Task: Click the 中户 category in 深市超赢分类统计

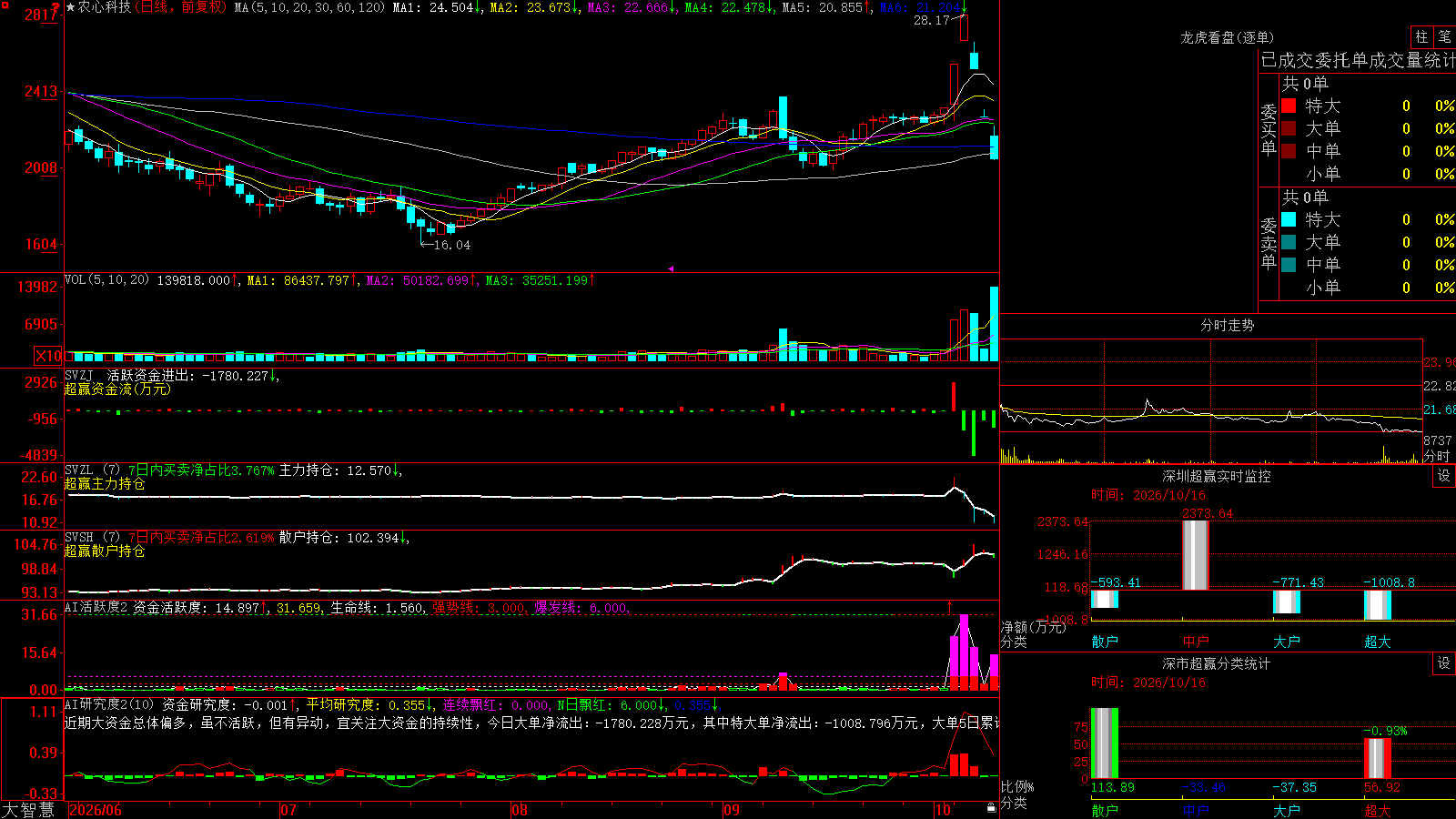Action: click(x=1196, y=810)
